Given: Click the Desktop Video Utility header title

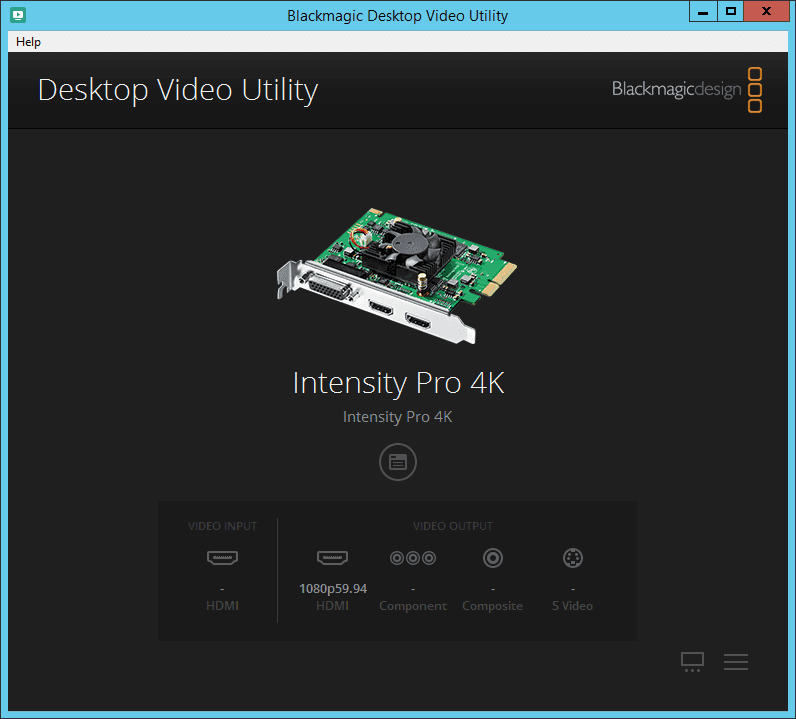Looking at the screenshot, I should pos(178,90).
